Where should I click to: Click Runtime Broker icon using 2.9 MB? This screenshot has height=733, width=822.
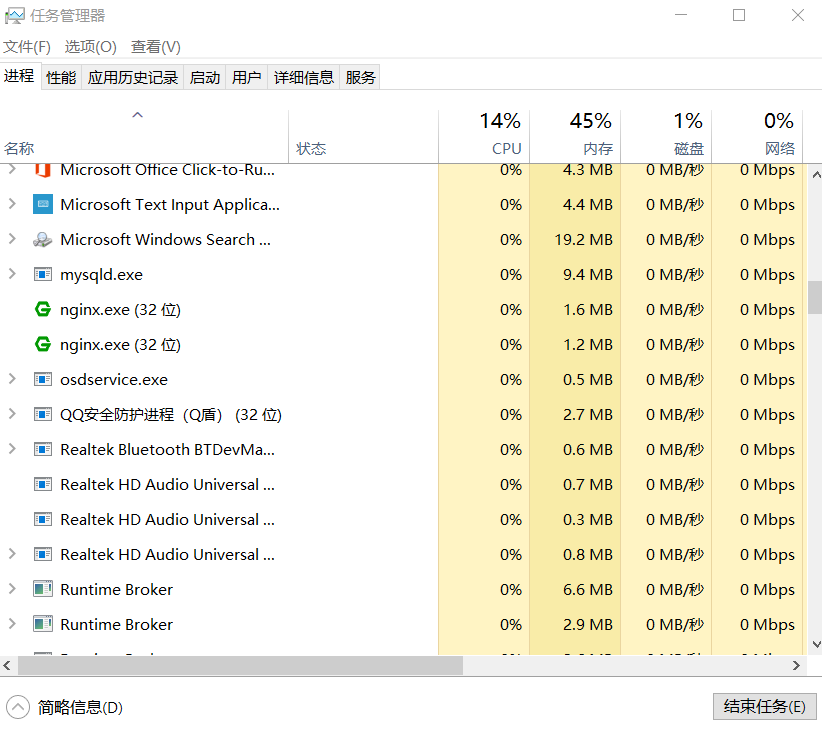point(43,624)
